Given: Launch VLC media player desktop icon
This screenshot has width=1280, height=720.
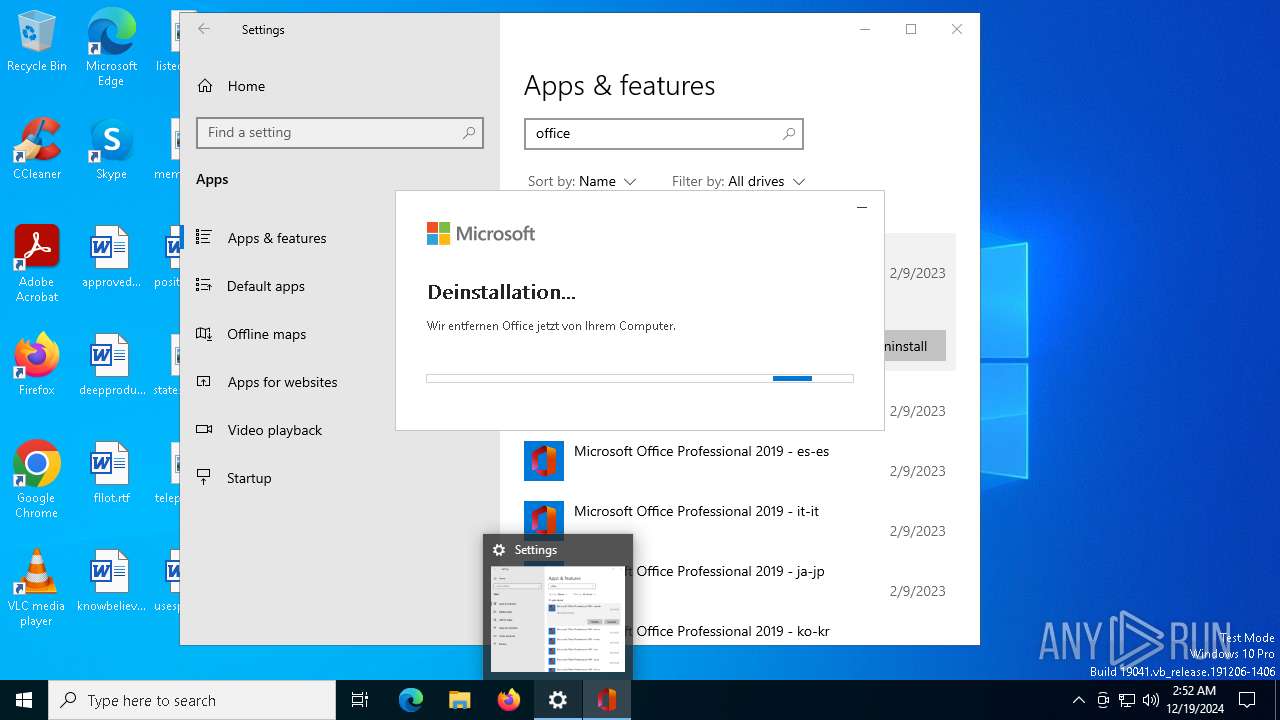Looking at the screenshot, I should pyautogui.click(x=37, y=587).
